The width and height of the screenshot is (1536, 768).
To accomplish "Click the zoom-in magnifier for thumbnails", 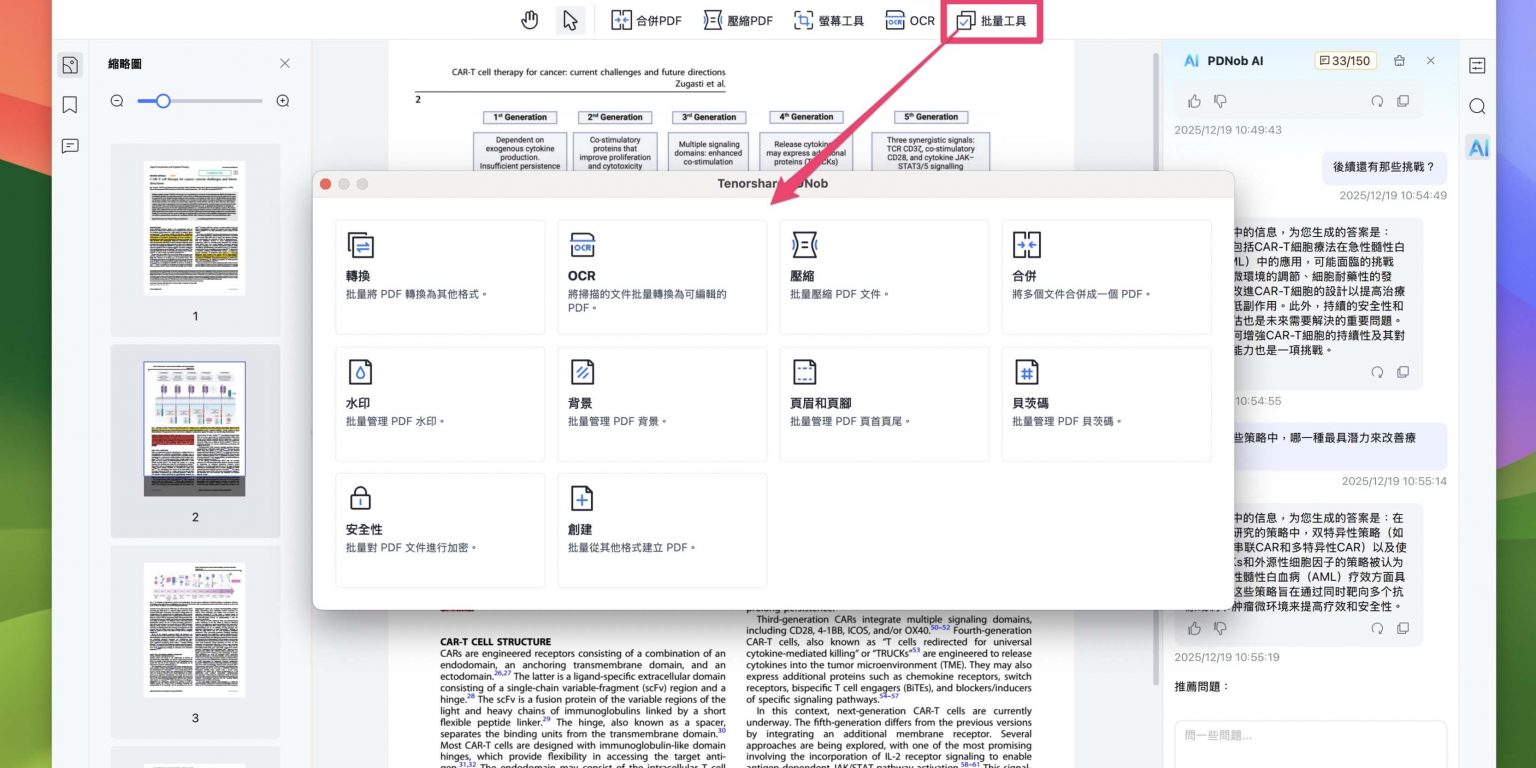I will tap(283, 101).
